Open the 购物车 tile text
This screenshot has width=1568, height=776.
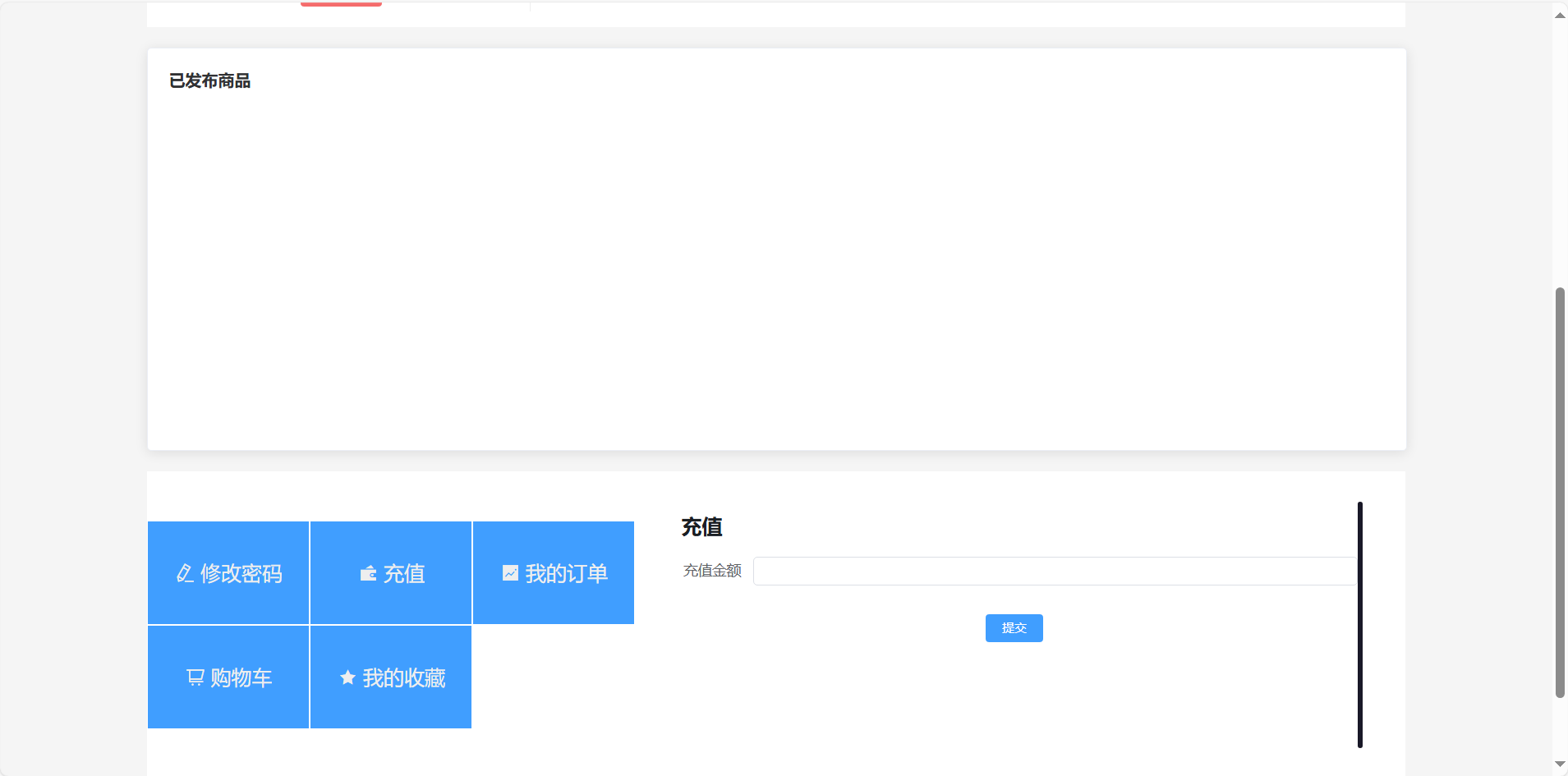point(241,677)
